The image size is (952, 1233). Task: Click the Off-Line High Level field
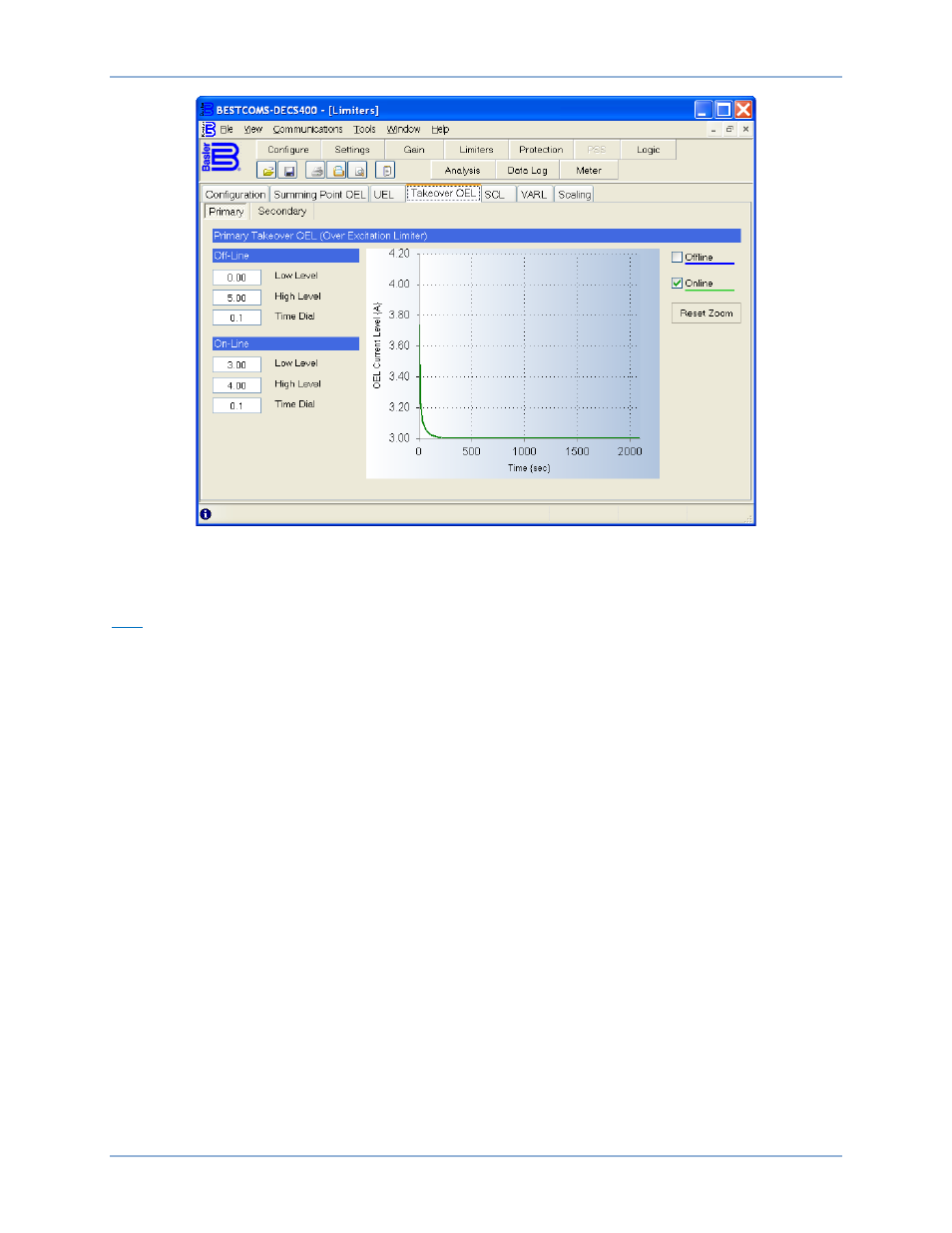coord(237,298)
